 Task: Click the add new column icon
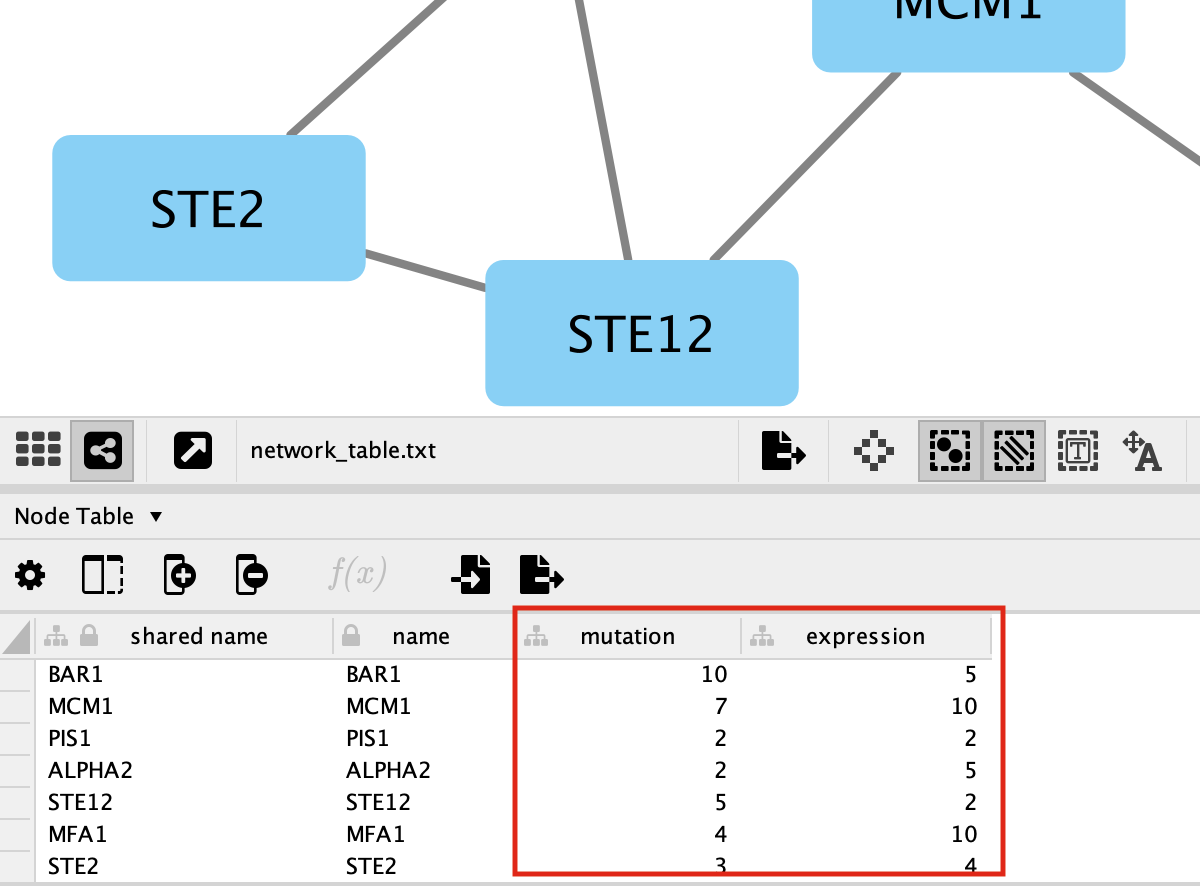pos(179,576)
